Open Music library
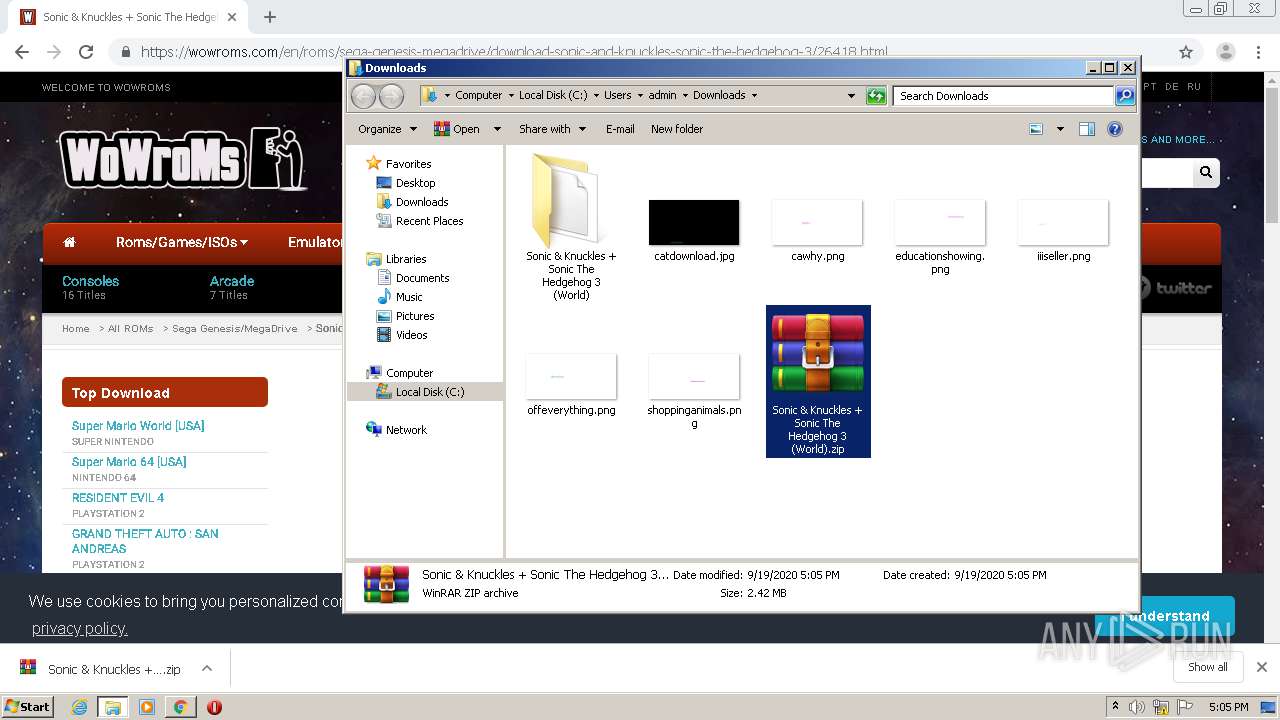Image resolution: width=1280 pixels, height=720 pixels. coord(409,297)
